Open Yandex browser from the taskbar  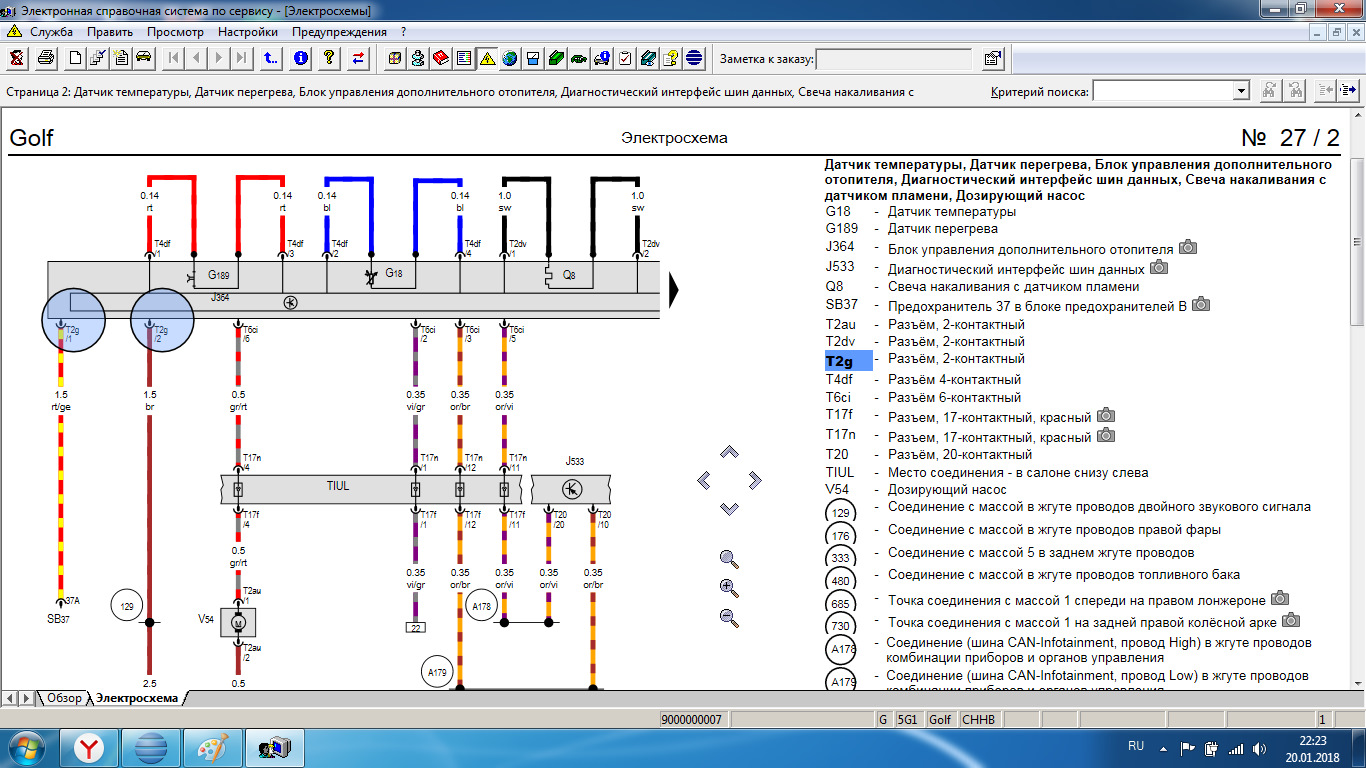tap(89, 747)
